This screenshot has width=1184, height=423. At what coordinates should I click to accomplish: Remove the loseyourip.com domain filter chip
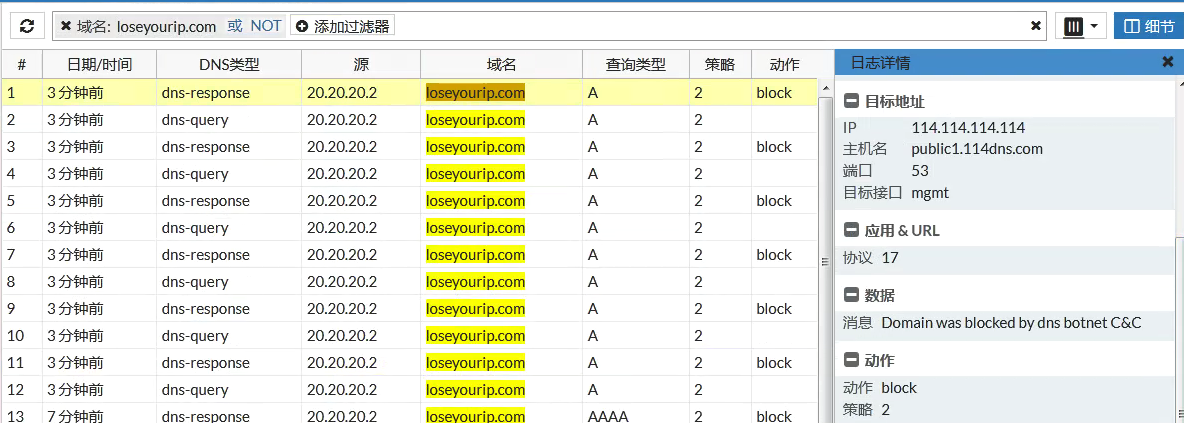tap(66, 26)
